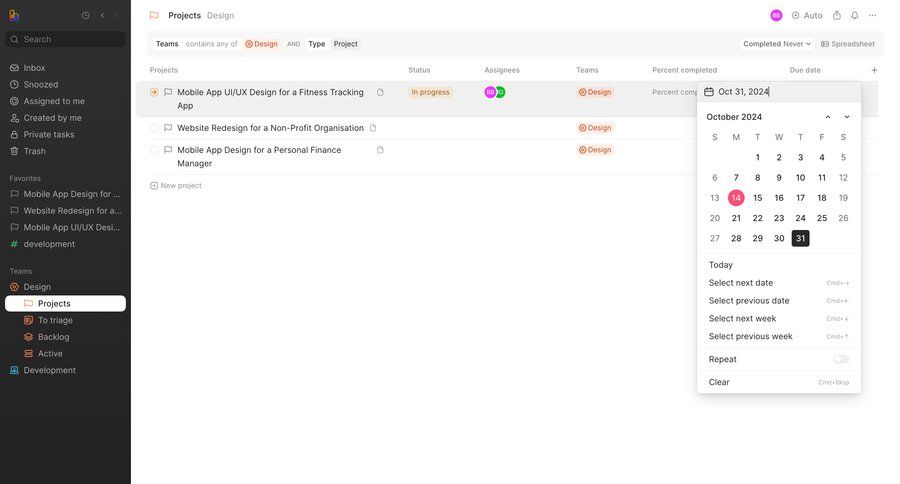
Task: Choose Select next date
Action: click(779, 282)
